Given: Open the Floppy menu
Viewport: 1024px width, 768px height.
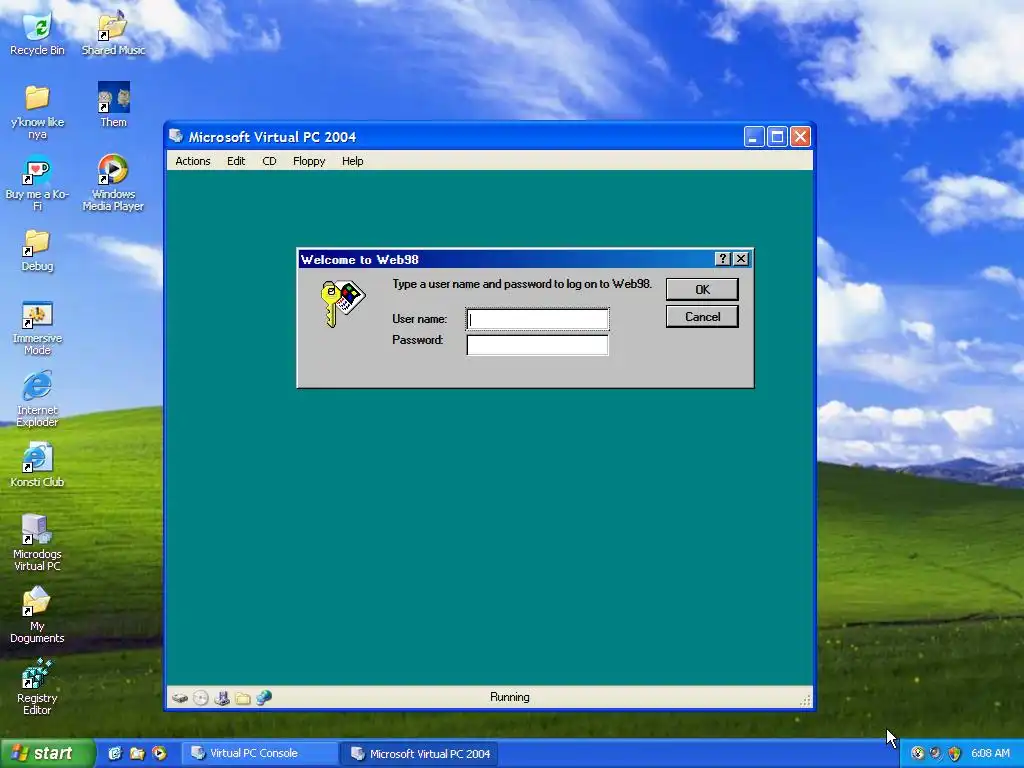Looking at the screenshot, I should [x=309, y=161].
